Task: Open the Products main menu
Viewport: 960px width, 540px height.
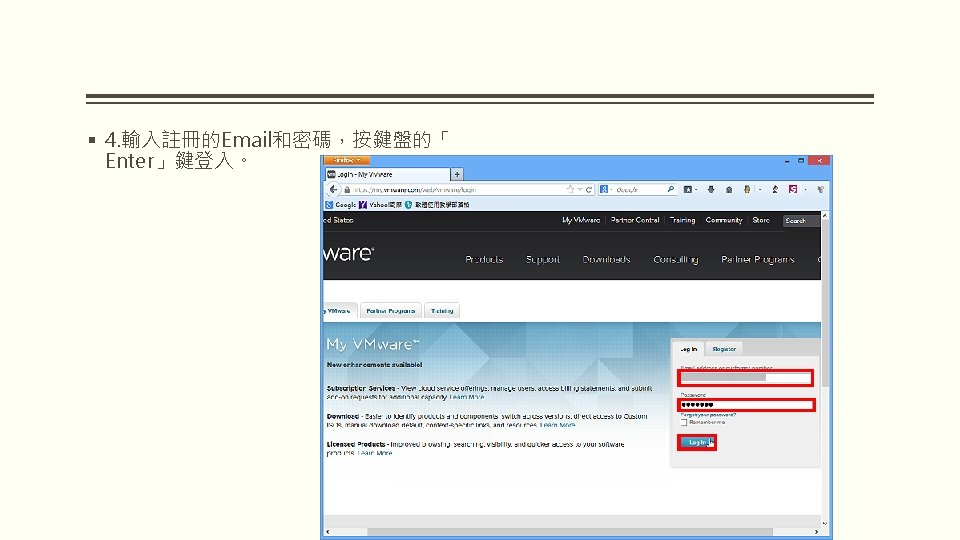Action: click(484, 260)
